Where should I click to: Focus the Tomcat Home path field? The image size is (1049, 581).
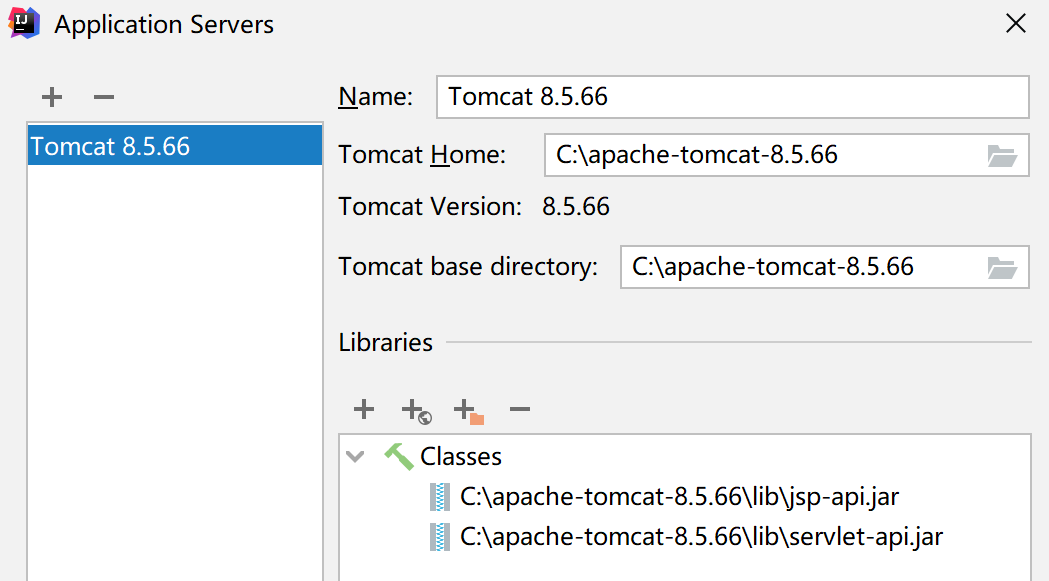tap(760, 155)
